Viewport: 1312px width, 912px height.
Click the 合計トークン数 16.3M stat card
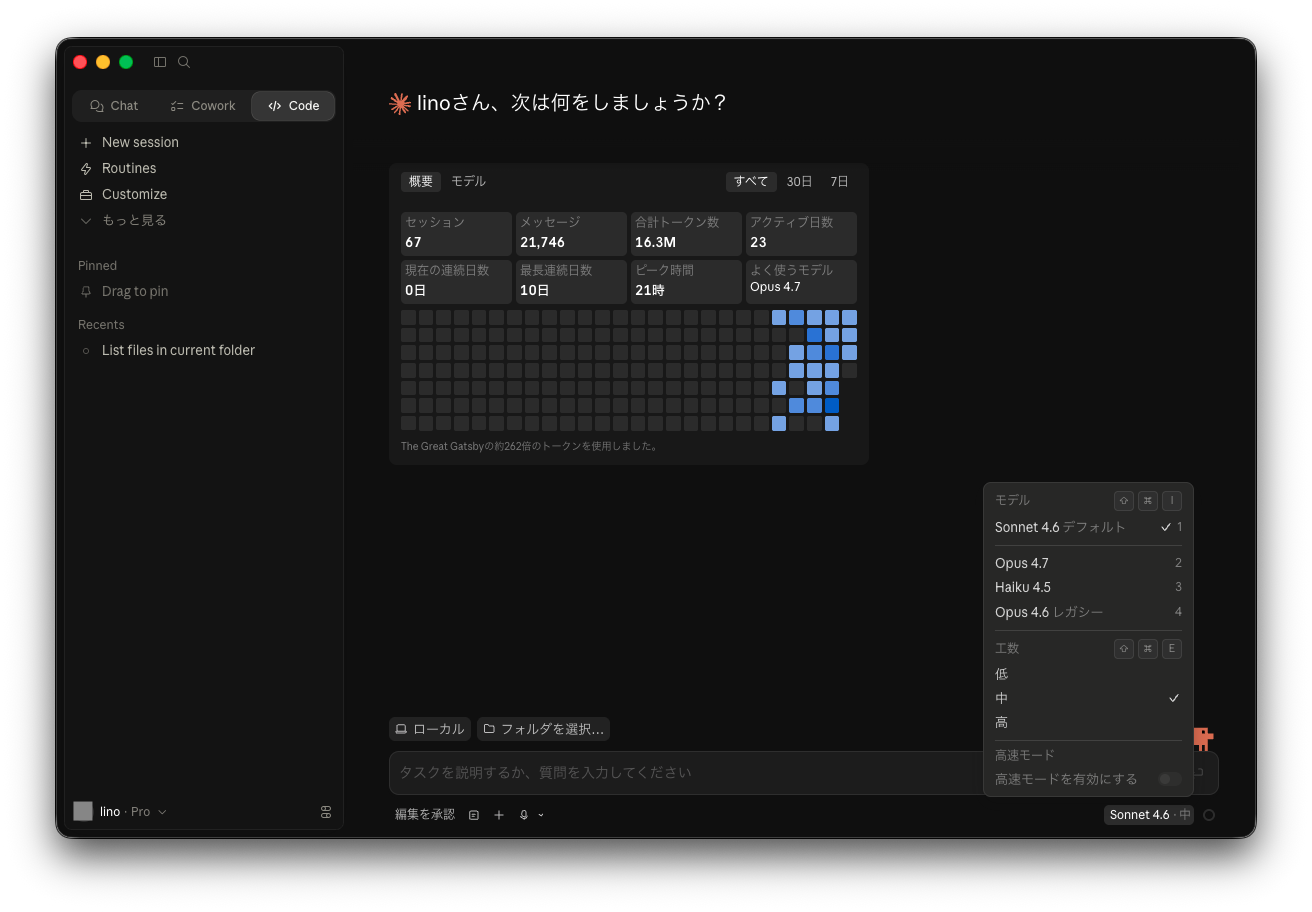click(x=686, y=234)
